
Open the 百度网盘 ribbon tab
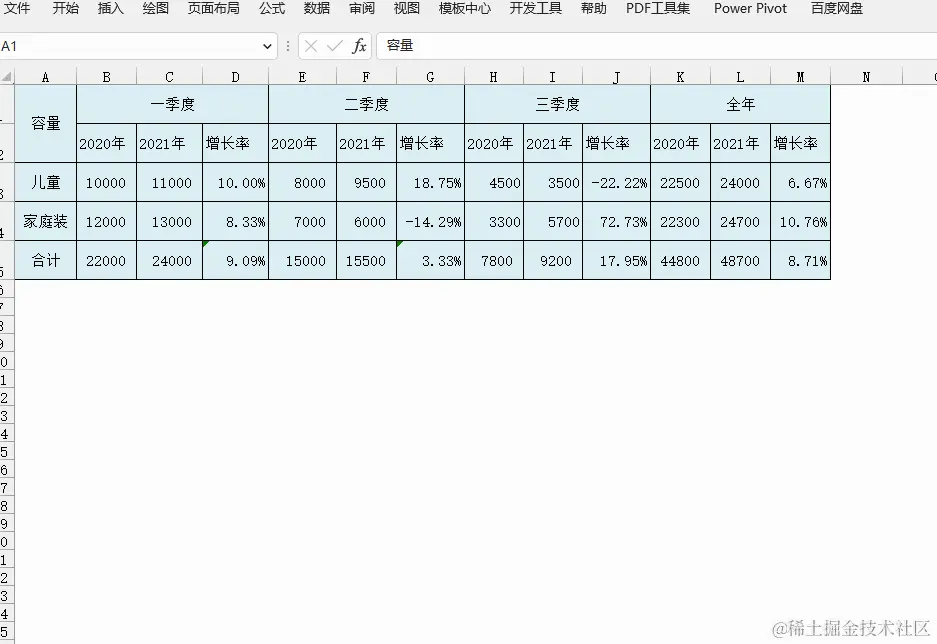click(836, 9)
